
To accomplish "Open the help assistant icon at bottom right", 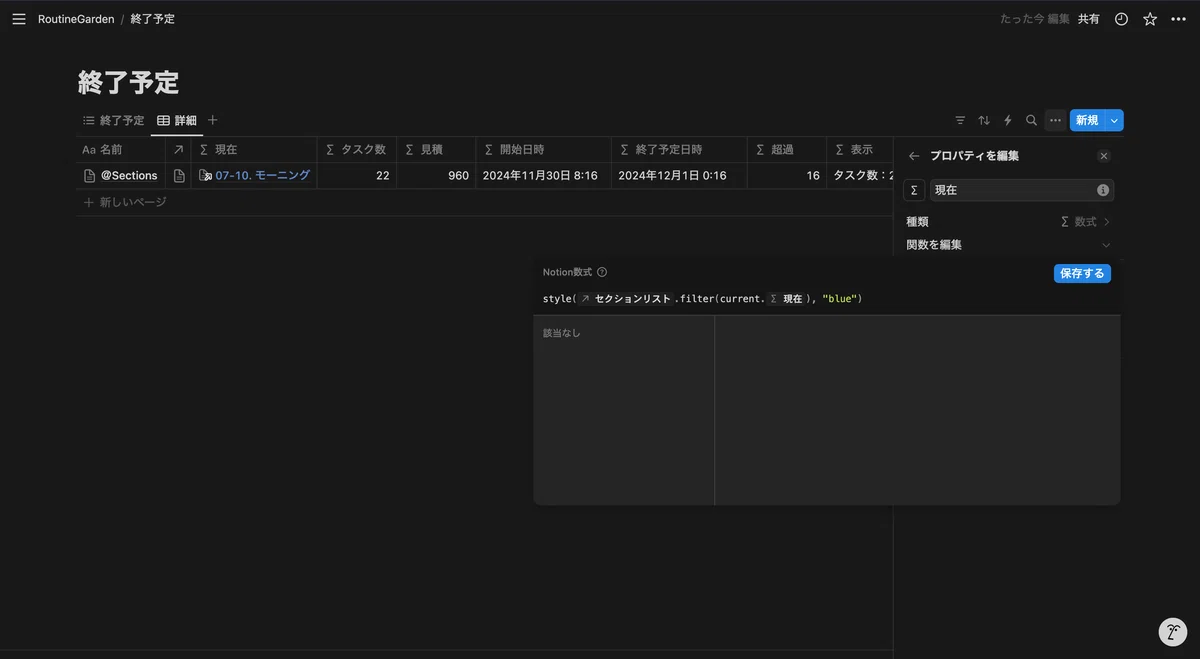I will click(1172, 632).
